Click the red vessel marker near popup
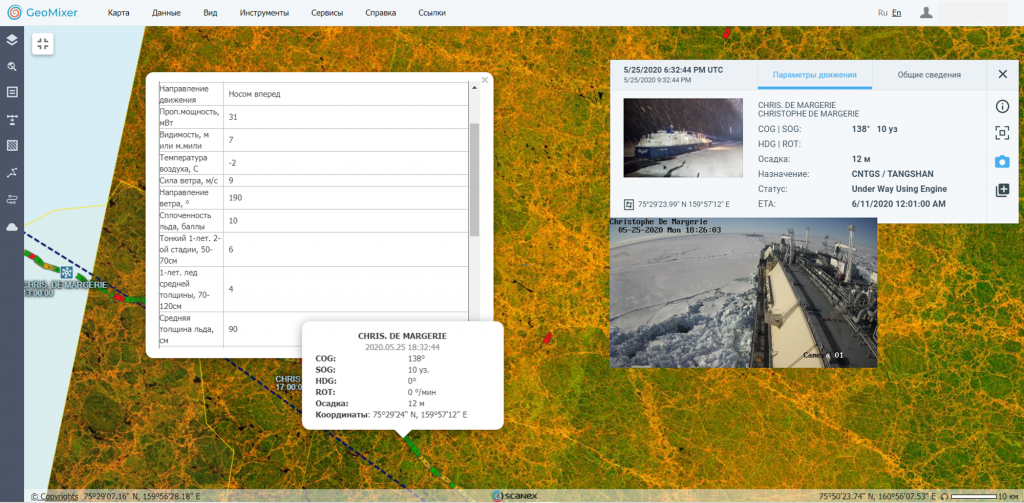This screenshot has width=1024, height=503. tap(547, 338)
